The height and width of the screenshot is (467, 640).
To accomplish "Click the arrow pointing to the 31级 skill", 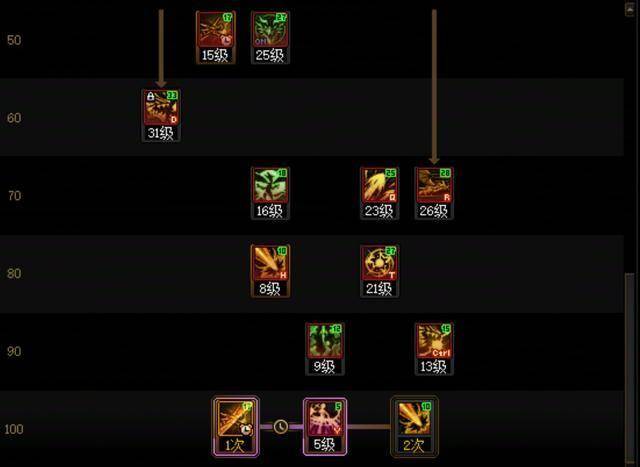I will tap(161, 48).
